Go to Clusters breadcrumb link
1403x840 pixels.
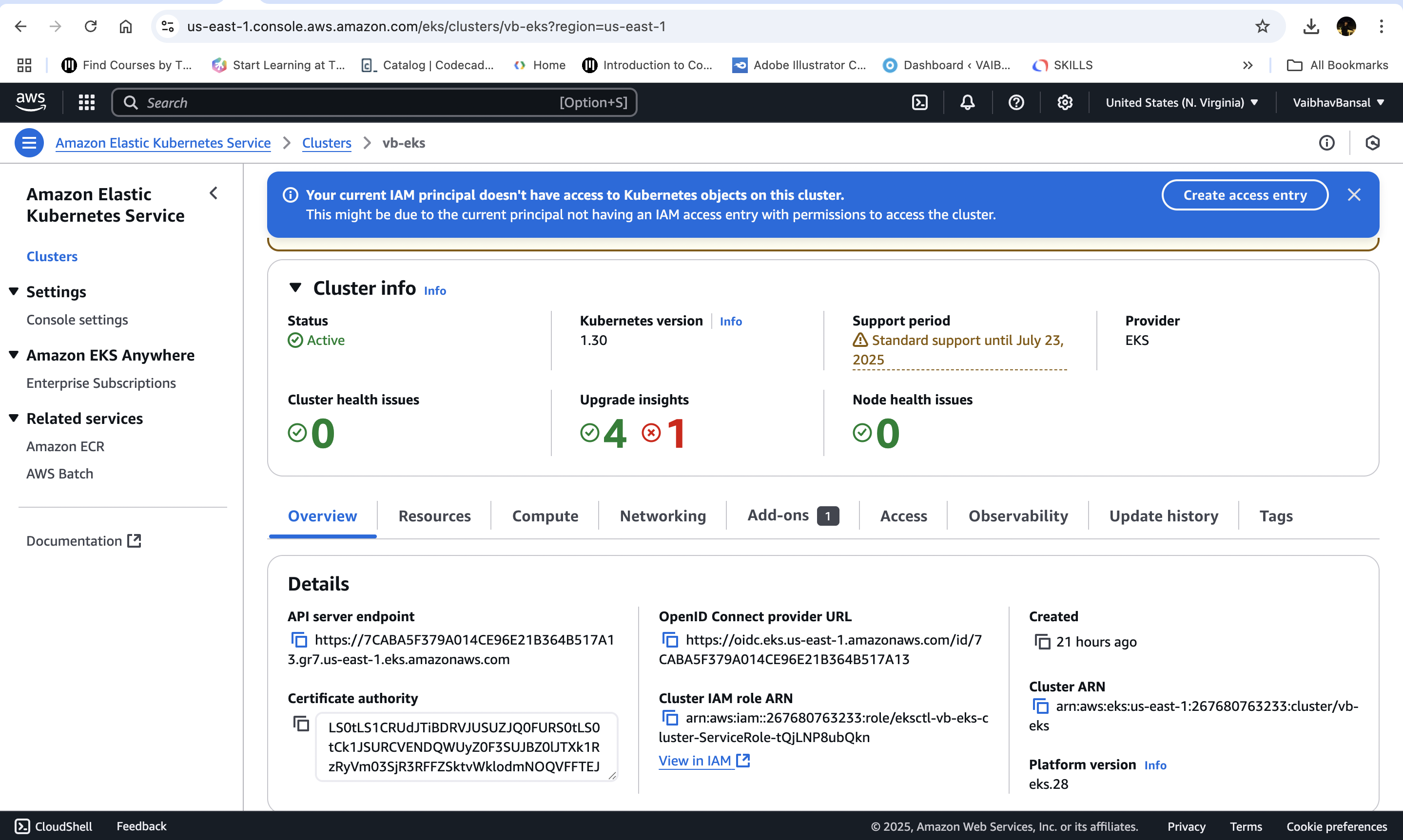pos(327,143)
